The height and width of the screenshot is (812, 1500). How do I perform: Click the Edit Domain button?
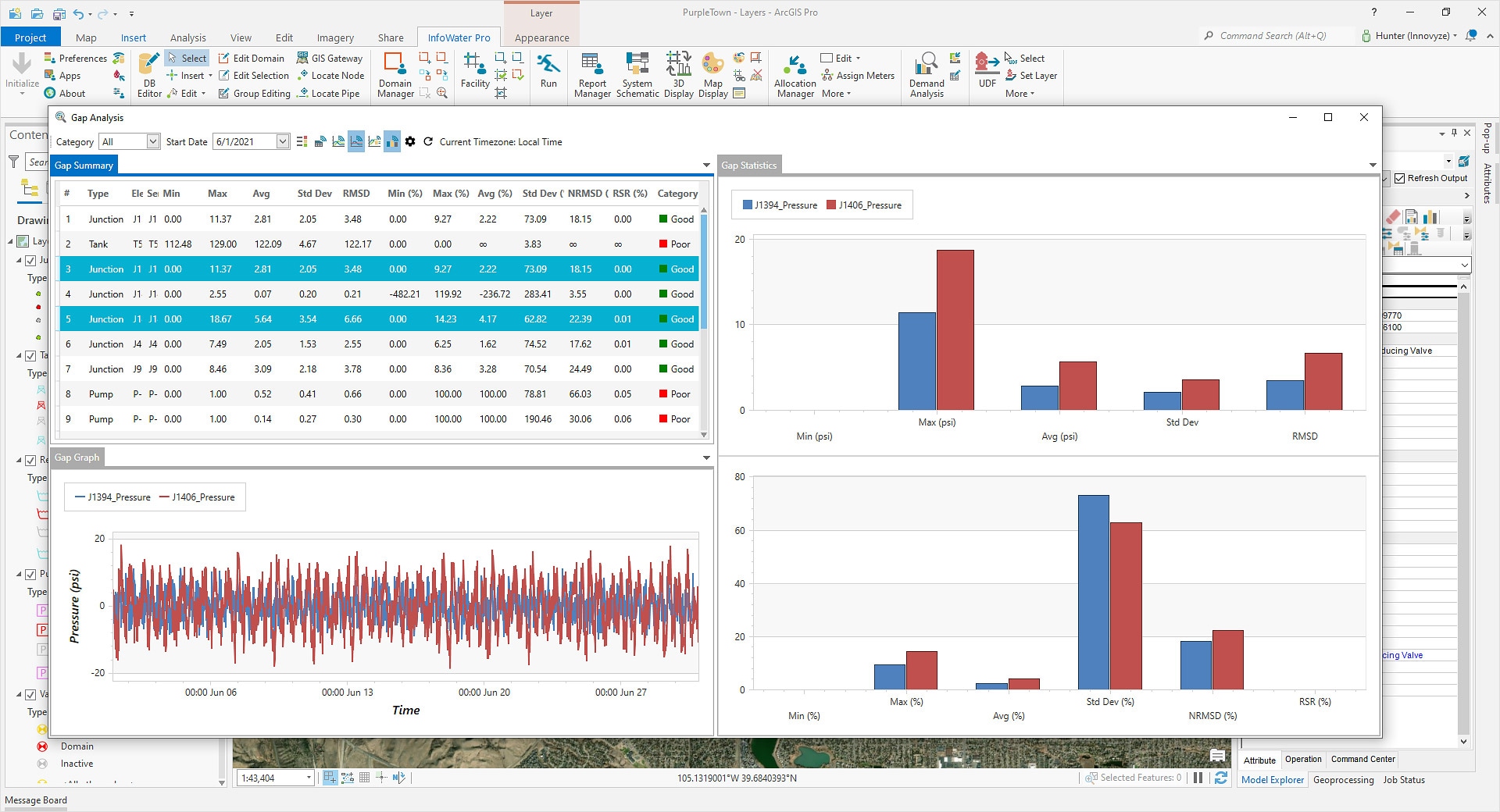click(252, 58)
